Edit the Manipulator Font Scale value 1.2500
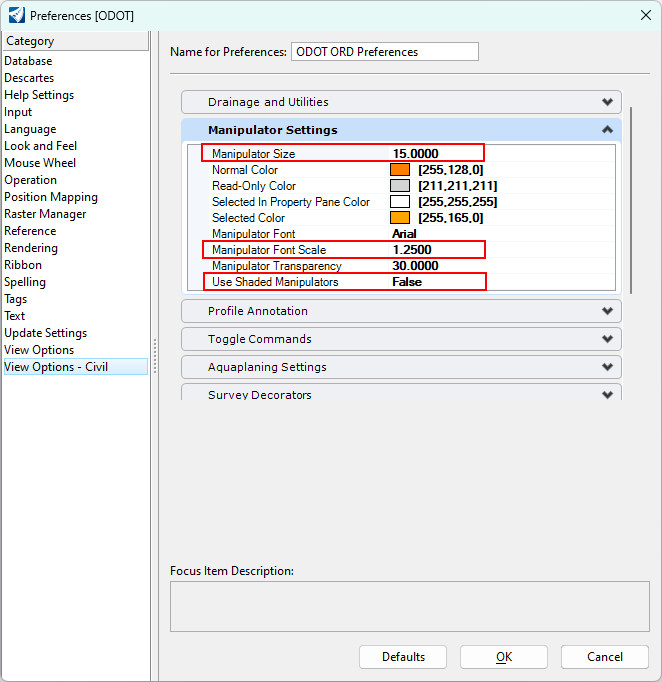The width and height of the screenshot is (662, 682). [x=412, y=250]
